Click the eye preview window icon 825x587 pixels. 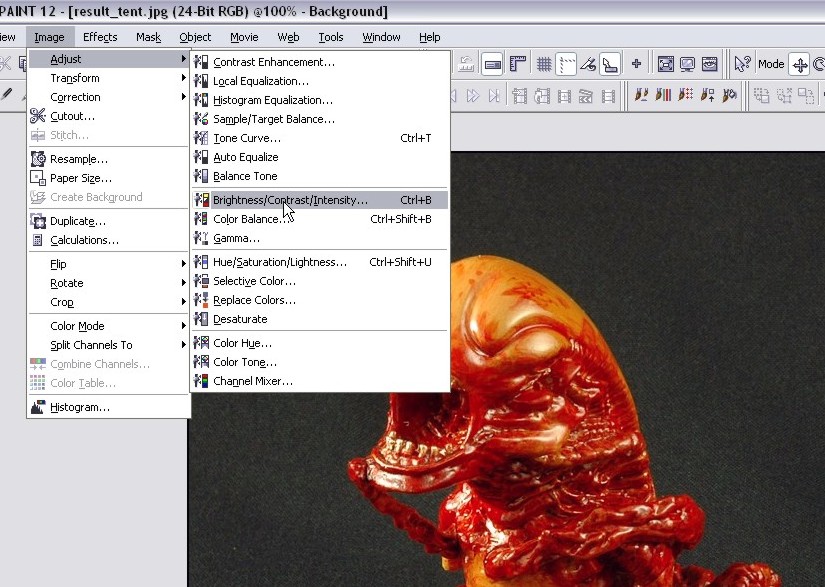(709, 65)
